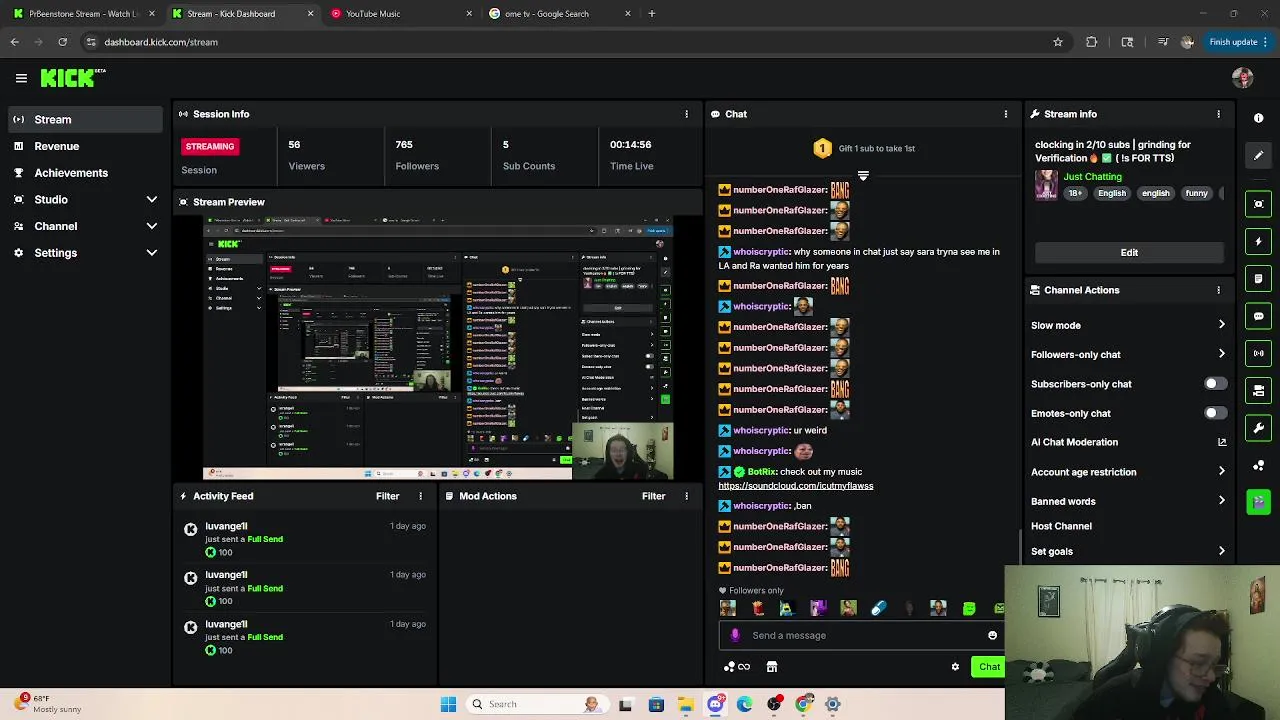Open the soundcloud link in chat
The image size is (1280, 720).
(796, 486)
